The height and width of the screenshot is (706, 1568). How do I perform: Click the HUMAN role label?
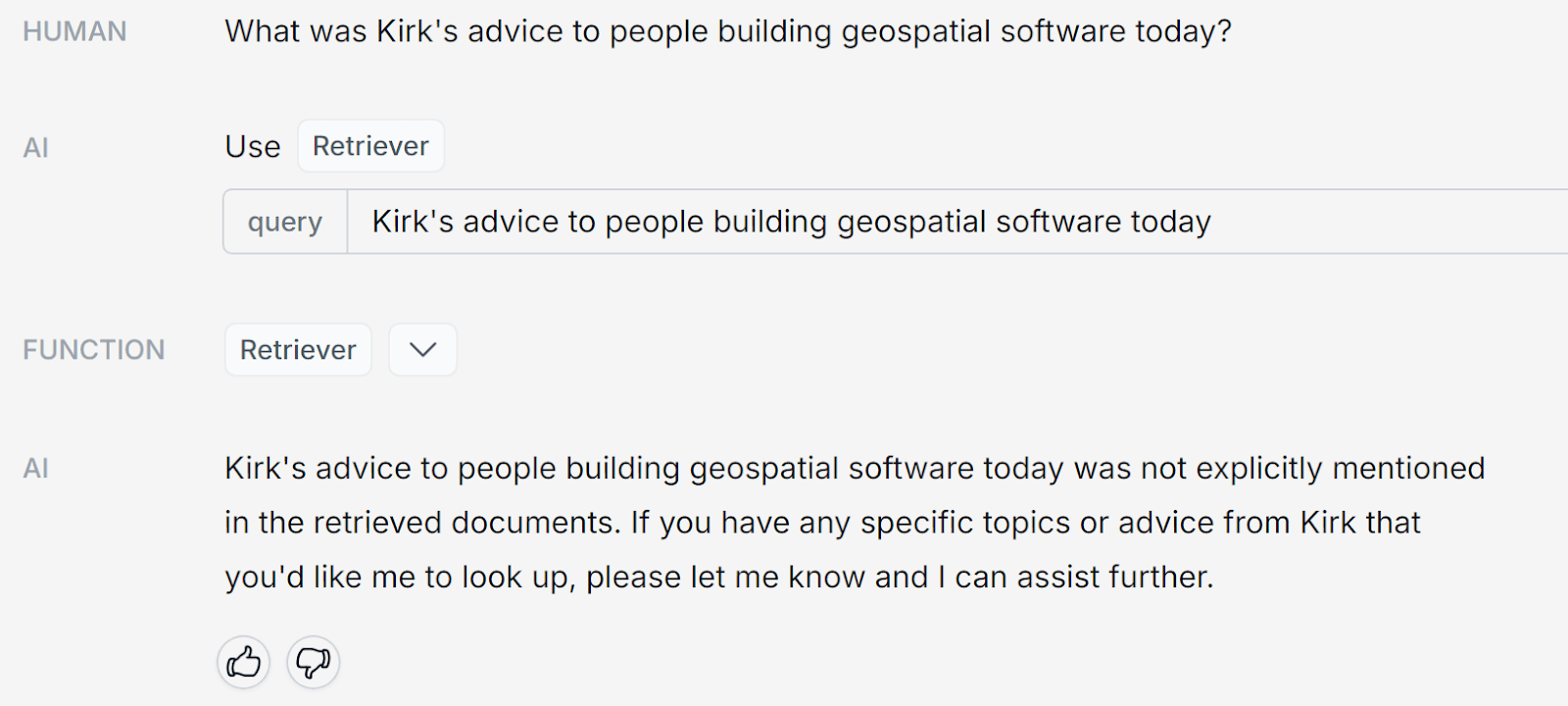[74, 32]
